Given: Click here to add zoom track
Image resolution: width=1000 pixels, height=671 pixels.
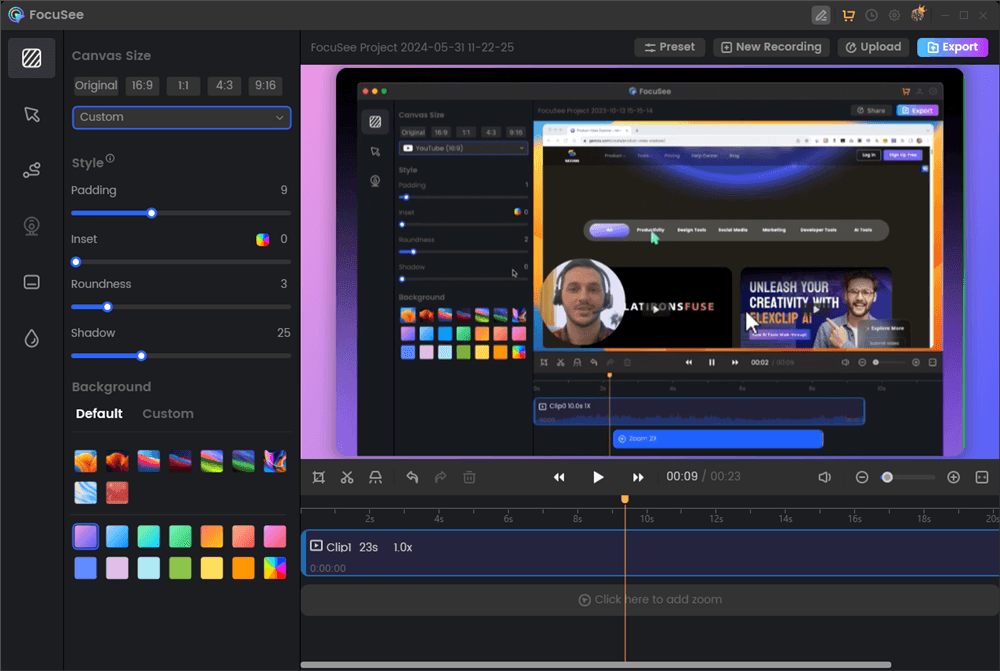Looking at the screenshot, I should click(651, 600).
